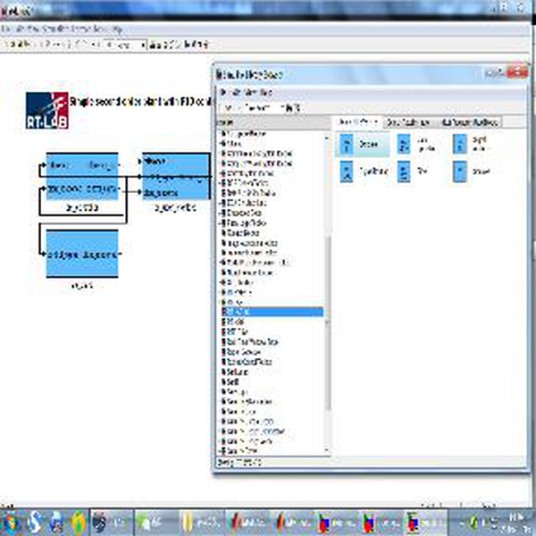Open the Windows Start orb in the taskbar
The width and height of the screenshot is (536, 536).
click(11, 523)
